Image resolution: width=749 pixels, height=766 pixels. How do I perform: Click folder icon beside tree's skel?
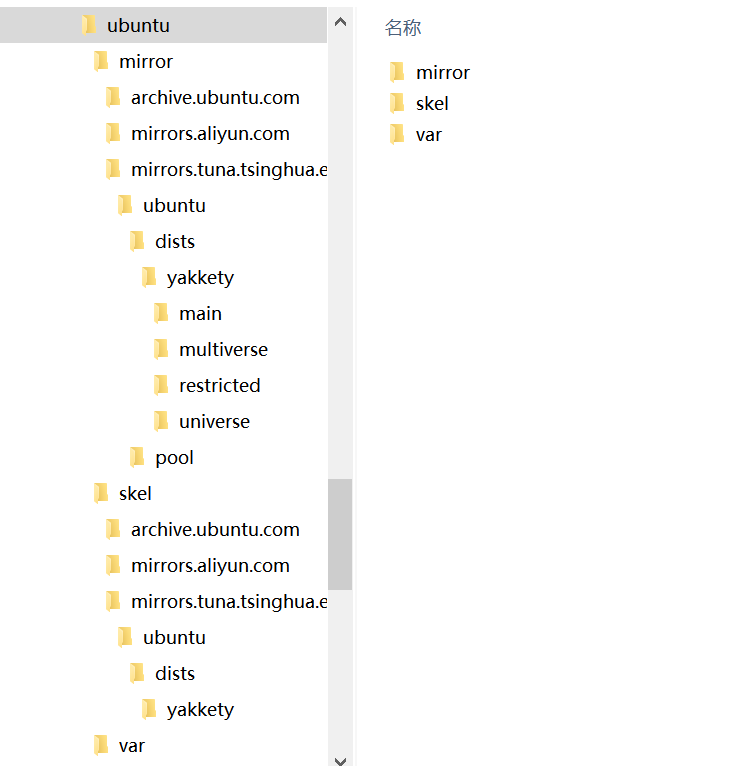pos(101,493)
